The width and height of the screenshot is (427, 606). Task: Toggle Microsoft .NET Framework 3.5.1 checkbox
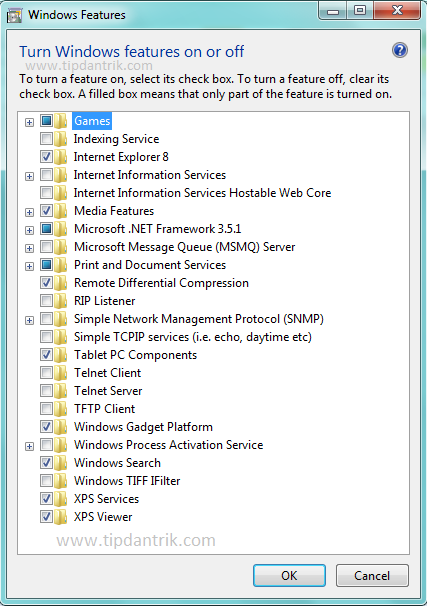click(46, 229)
